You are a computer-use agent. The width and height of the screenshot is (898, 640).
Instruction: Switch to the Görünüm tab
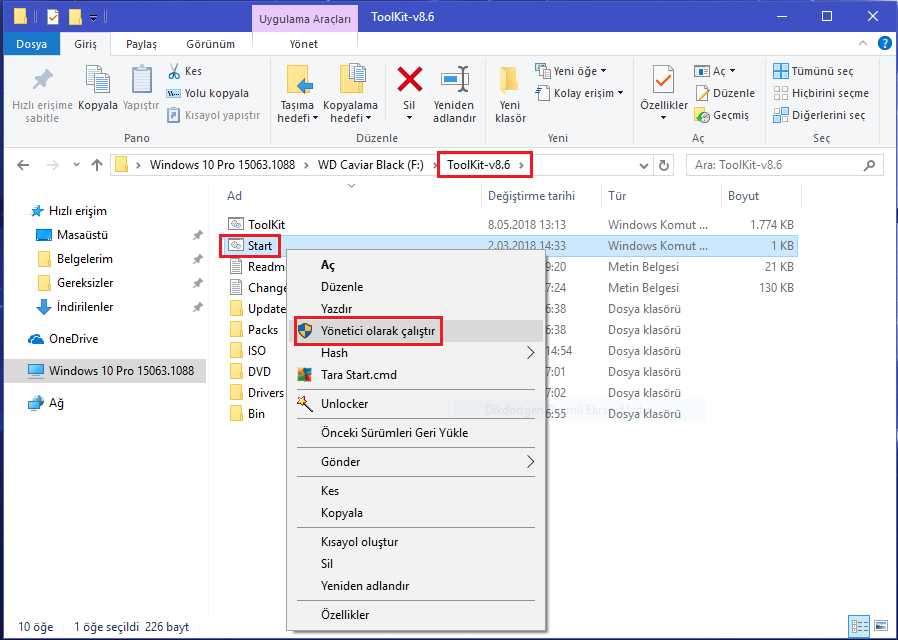210,44
